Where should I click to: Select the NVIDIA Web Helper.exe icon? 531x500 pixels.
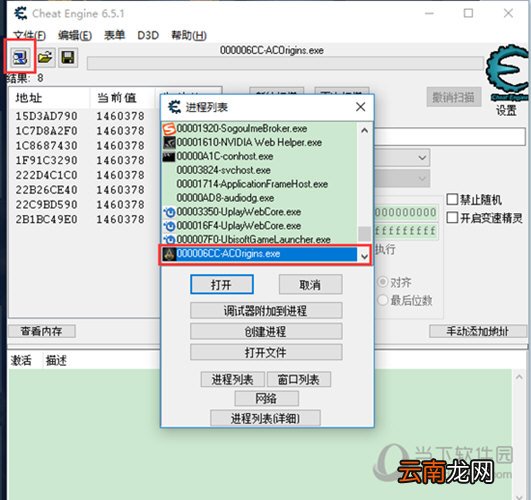click(x=169, y=143)
